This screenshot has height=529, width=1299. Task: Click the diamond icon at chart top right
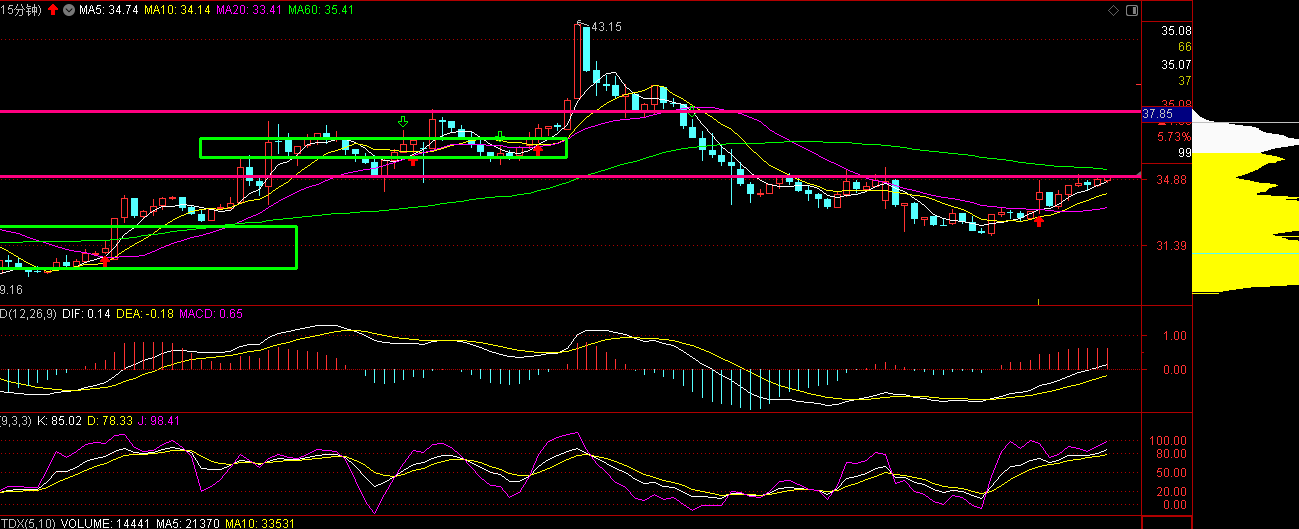(x=1115, y=11)
